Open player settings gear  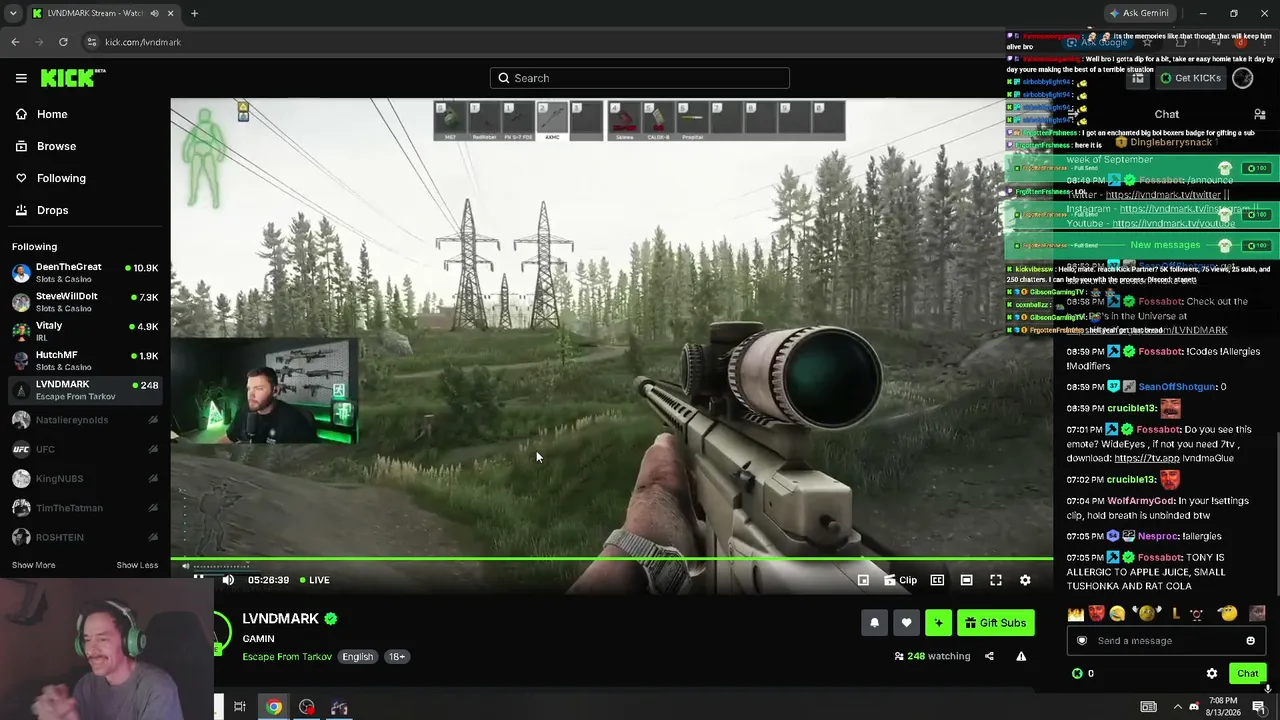(x=1025, y=580)
